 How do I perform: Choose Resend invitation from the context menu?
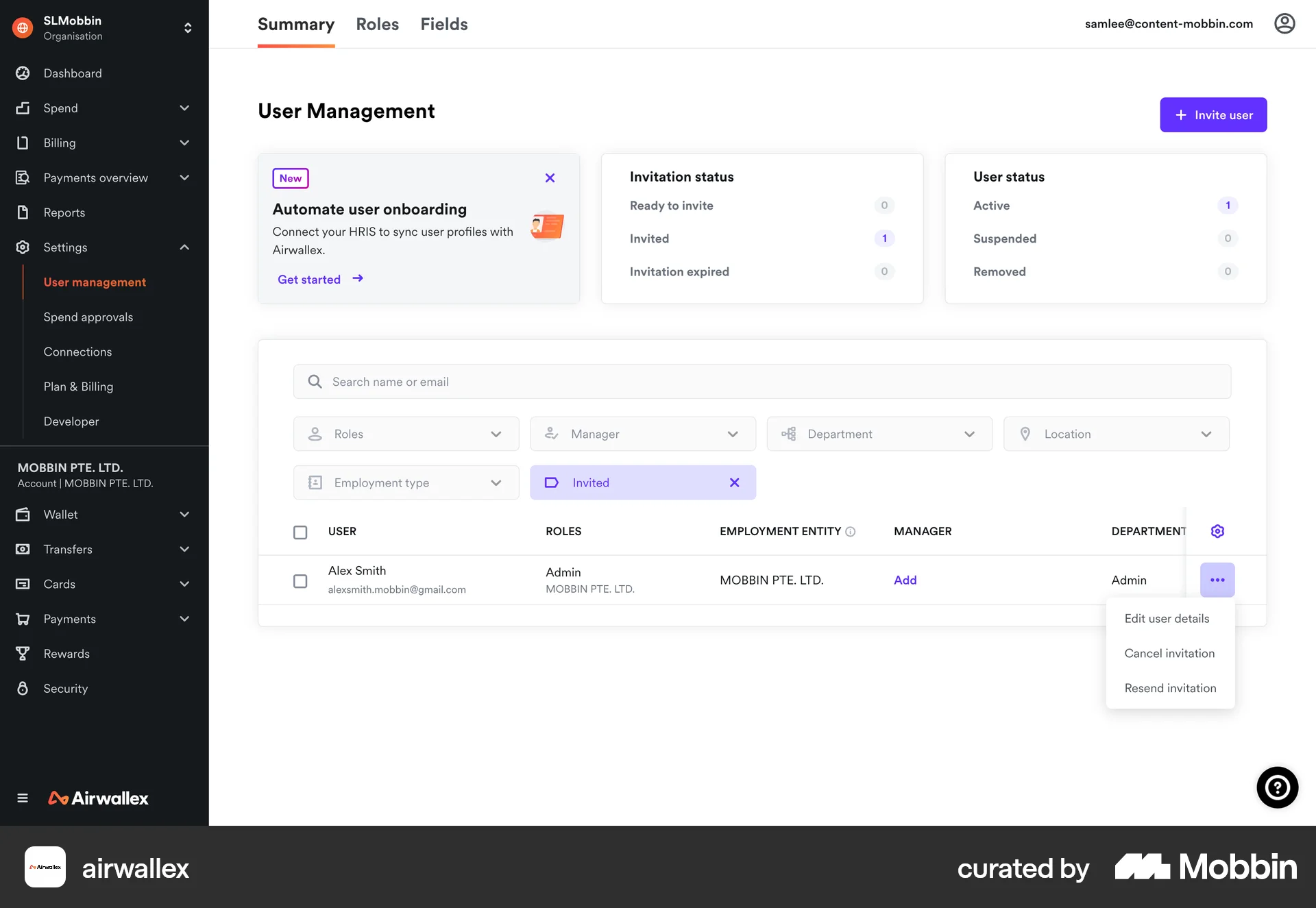[1170, 687]
